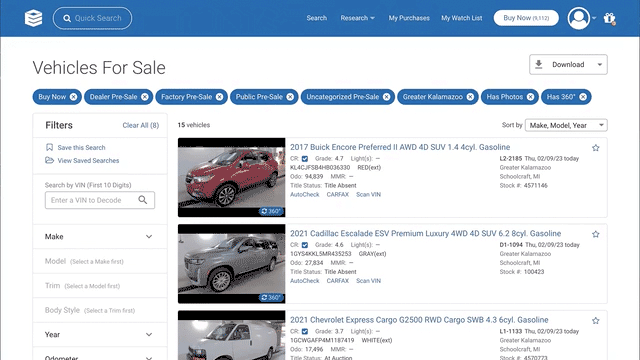Open 2021 Cadillac Escalade ESV listing title

coord(425,233)
